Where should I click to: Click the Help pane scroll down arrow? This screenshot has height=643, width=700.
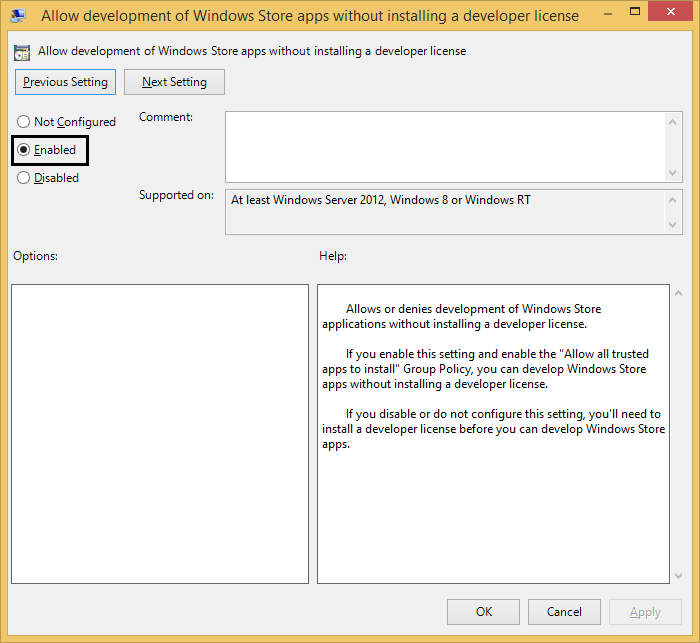(x=679, y=576)
